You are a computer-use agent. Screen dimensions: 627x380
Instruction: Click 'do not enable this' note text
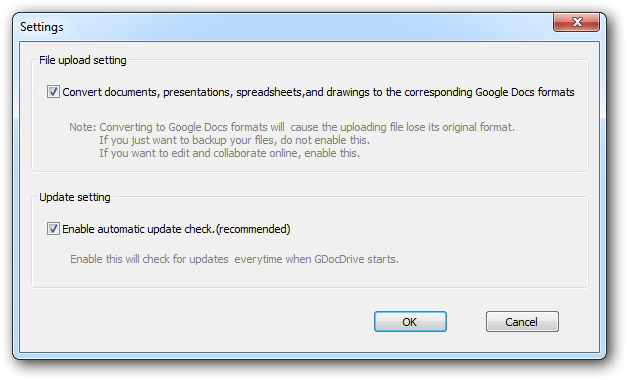point(325,140)
